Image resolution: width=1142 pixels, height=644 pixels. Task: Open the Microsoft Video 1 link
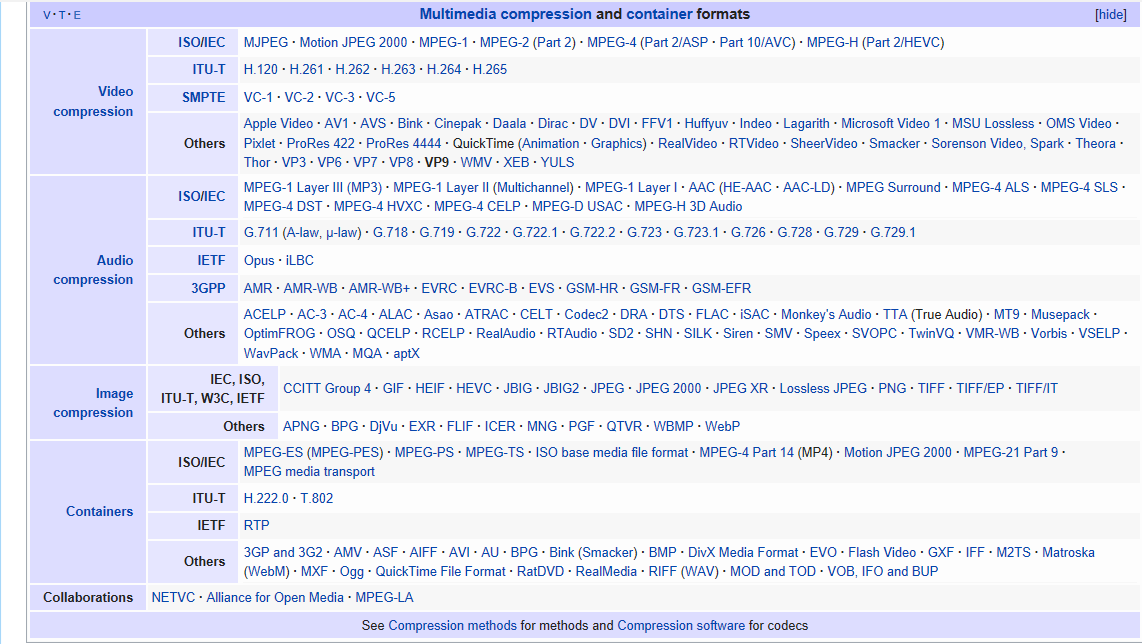click(x=891, y=124)
